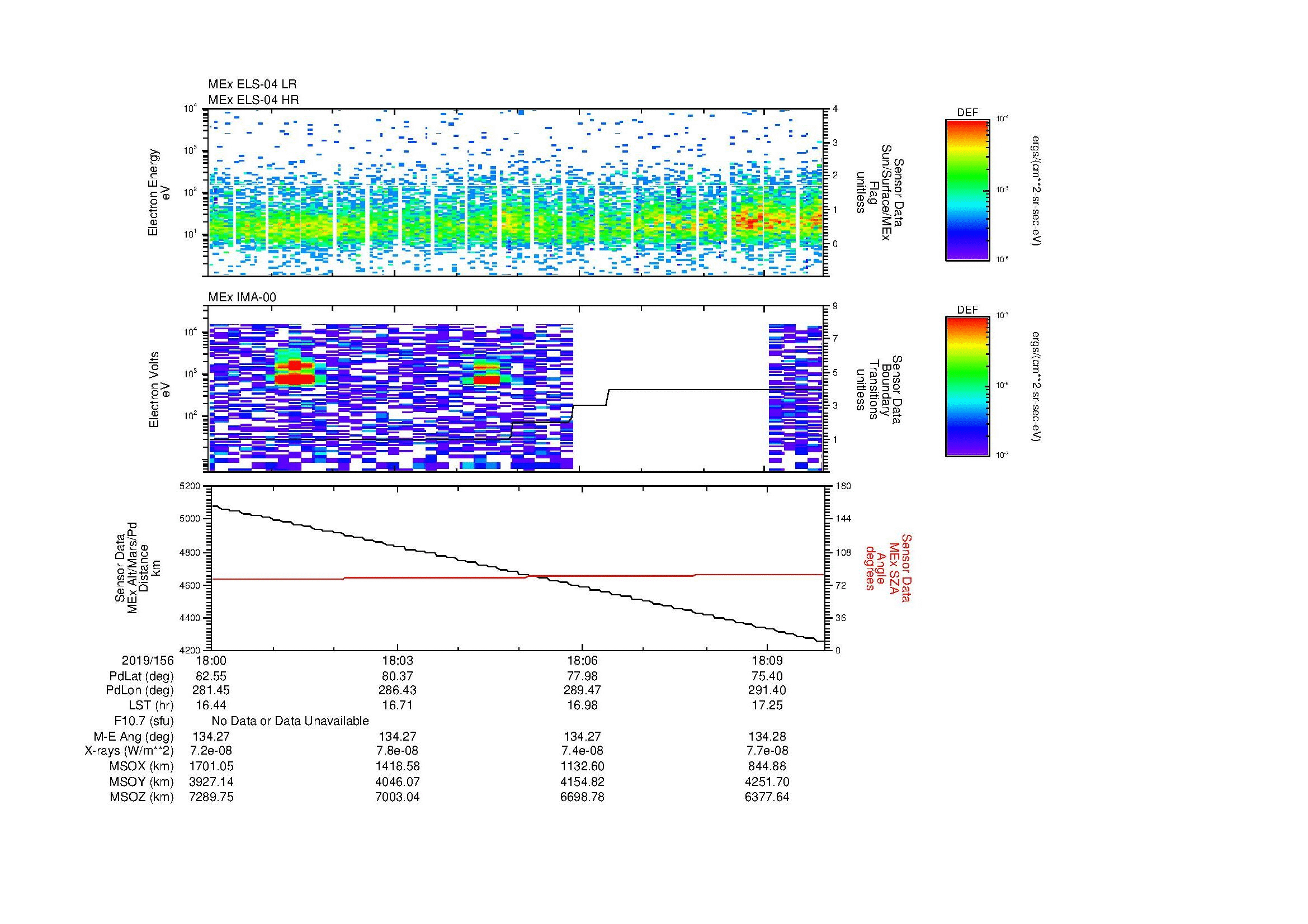Screen dimensions: 1308x924
Task: Click the PdLon value 286.43
Action: 397,690
